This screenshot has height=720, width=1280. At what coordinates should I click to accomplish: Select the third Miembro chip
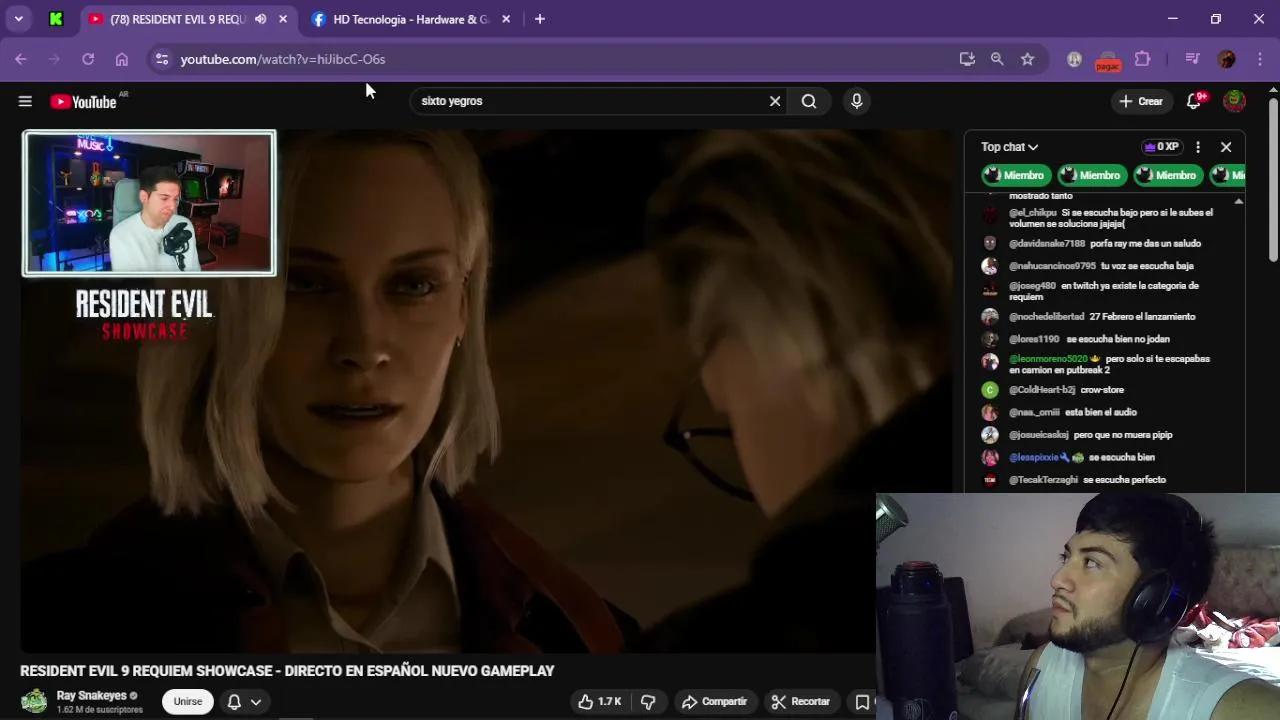(x=1168, y=175)
